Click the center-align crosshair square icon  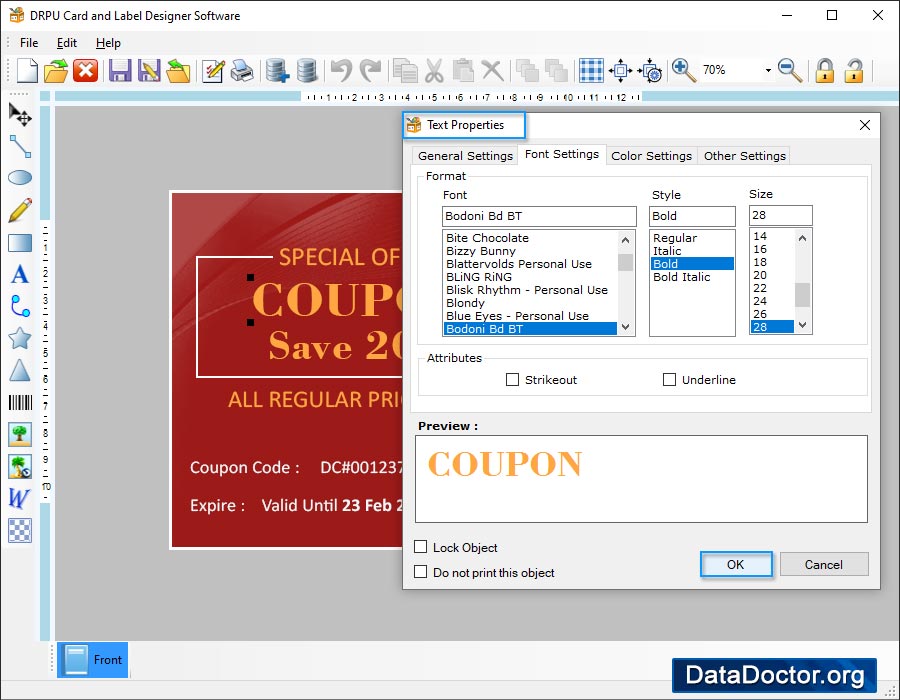(x=620, y=71)
